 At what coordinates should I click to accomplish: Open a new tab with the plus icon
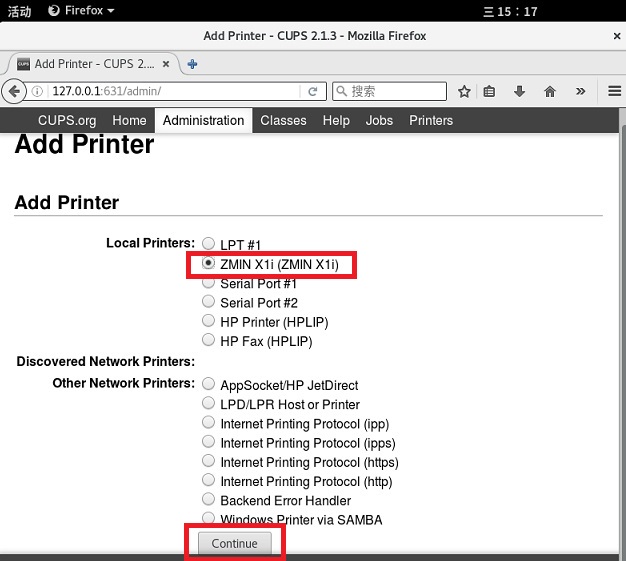point(192,64)
